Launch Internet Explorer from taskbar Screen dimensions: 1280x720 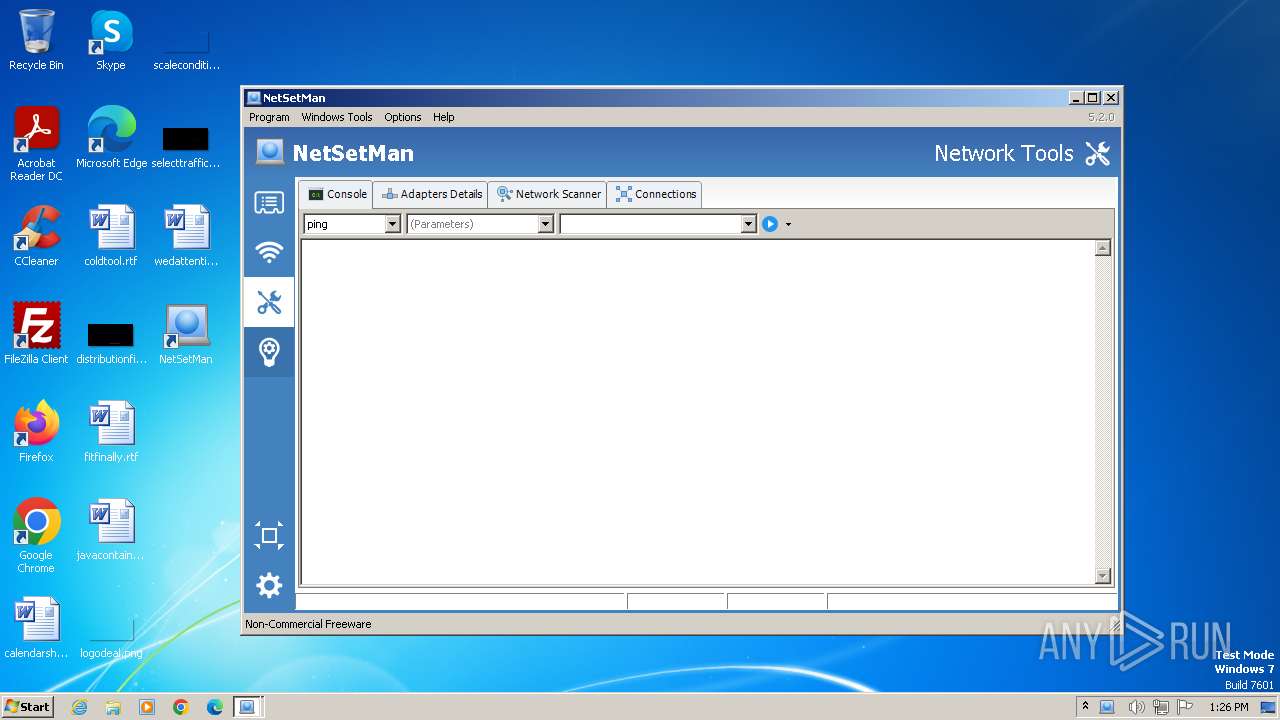[79, 707]
